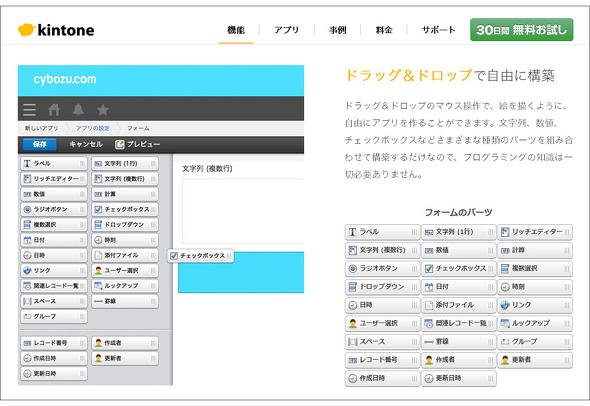590x406 pixels.
Task: Click レコード番号 under the フォームのパーツ heading
Action: pyautogui.click(x=382, y=360)
